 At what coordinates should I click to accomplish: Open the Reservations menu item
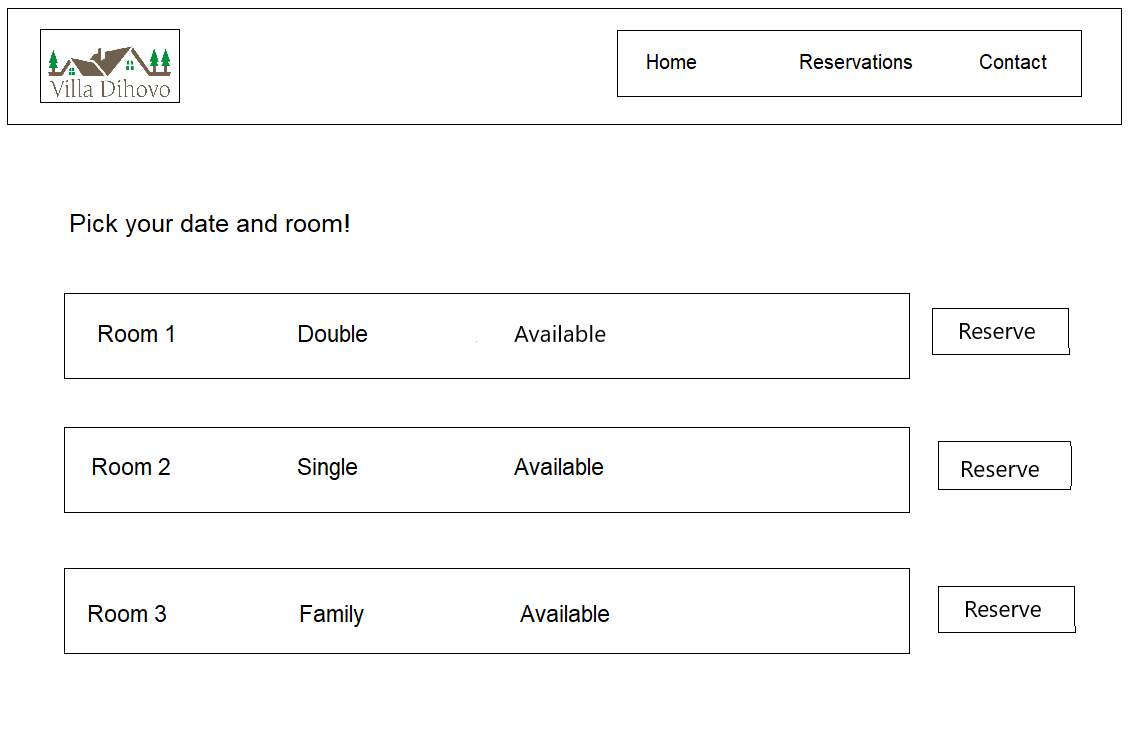855,63
